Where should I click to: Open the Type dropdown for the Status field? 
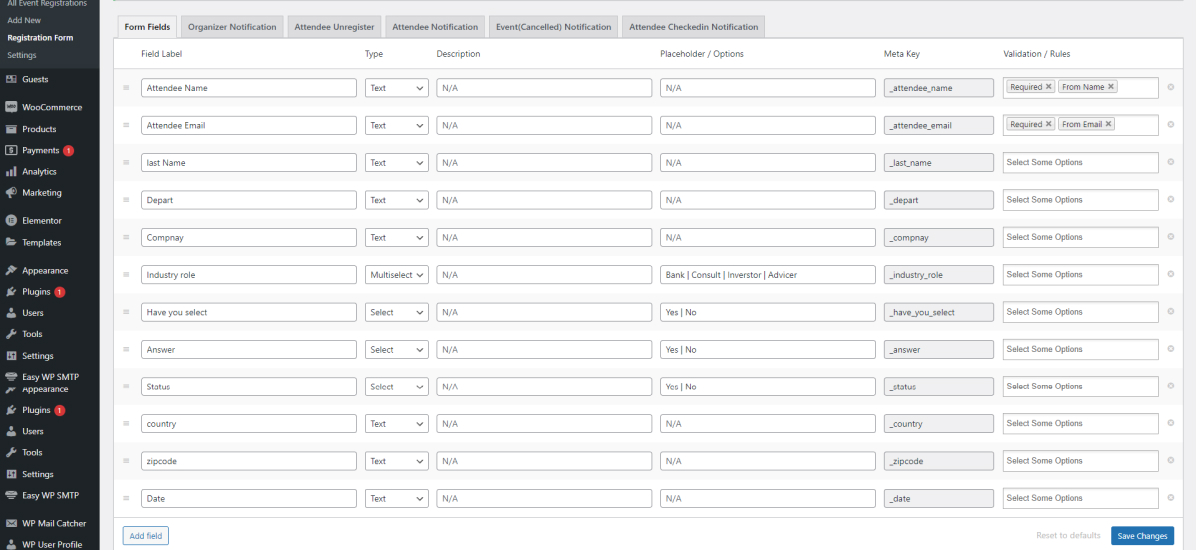pos(396,387)
